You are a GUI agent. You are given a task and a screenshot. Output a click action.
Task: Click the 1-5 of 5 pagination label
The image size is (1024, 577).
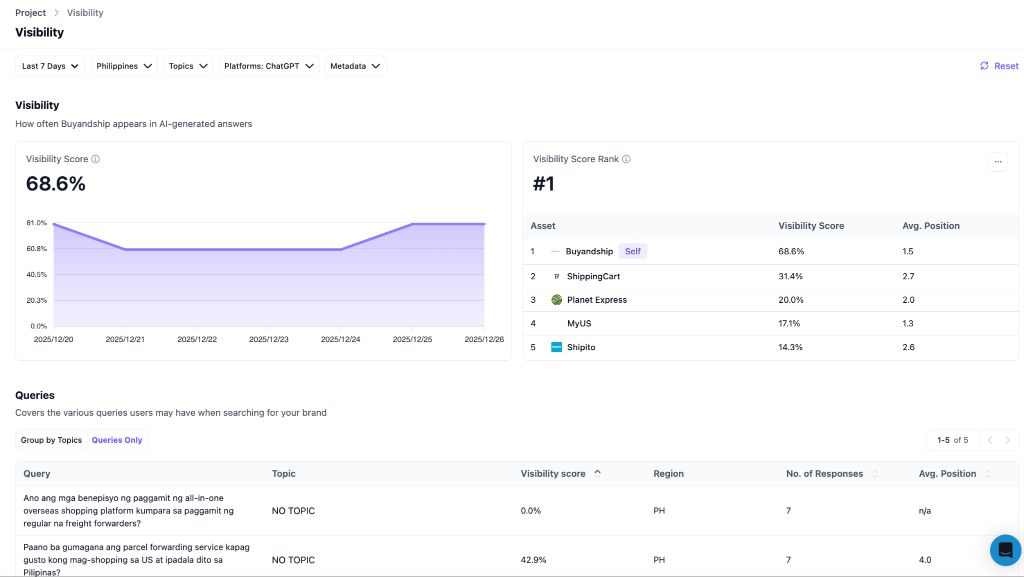click(953, 441)
